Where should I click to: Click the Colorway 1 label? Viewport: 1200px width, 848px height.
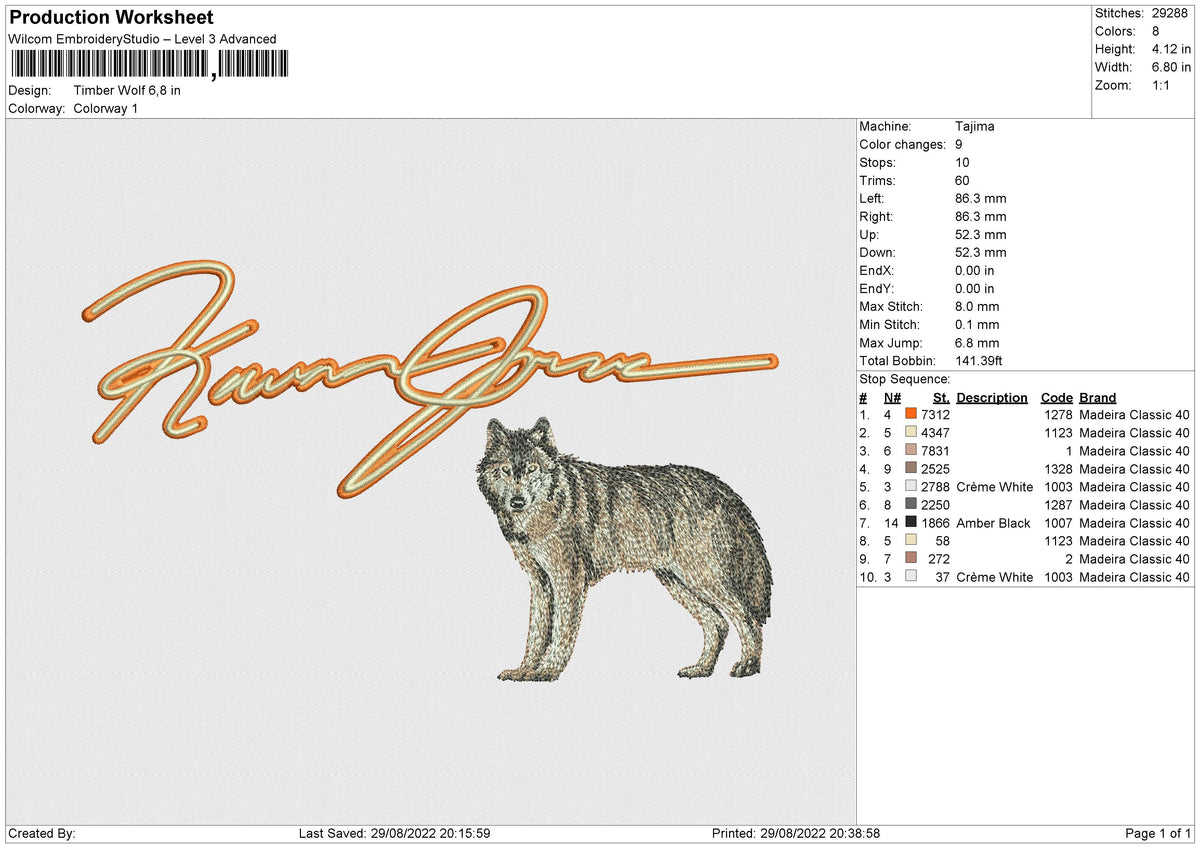click(x=105, y=109)
